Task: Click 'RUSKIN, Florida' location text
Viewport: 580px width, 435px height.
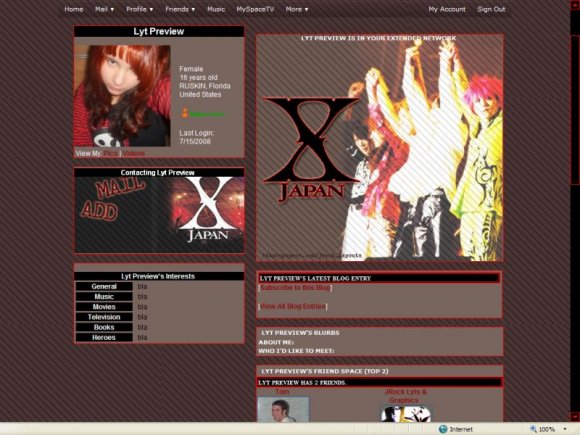Action: pos(205,86)
